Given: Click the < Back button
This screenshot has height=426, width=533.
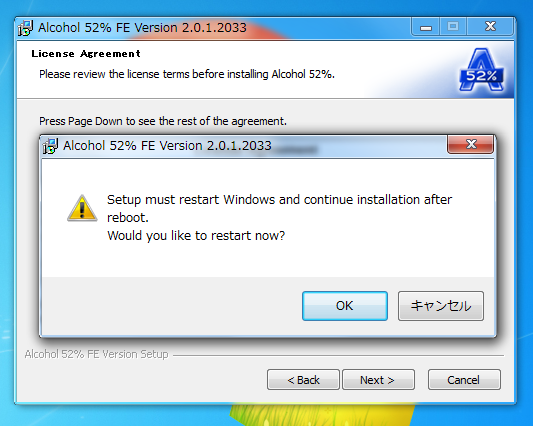Looking at the screenshot, I should [x=303, y=379].
